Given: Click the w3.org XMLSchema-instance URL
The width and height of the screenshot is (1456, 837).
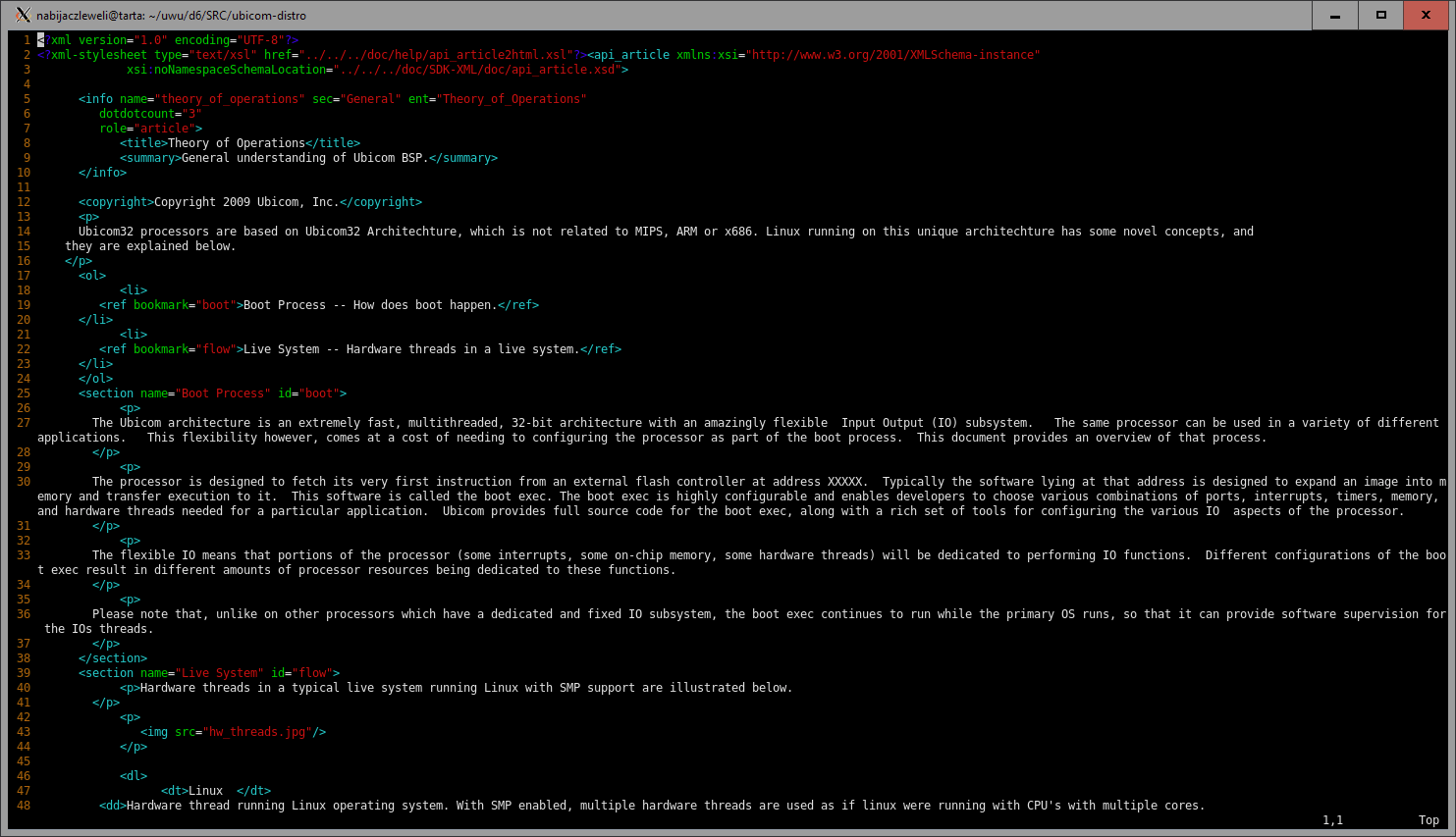Looking at the screenshot, I should click(x=892, y=55).
